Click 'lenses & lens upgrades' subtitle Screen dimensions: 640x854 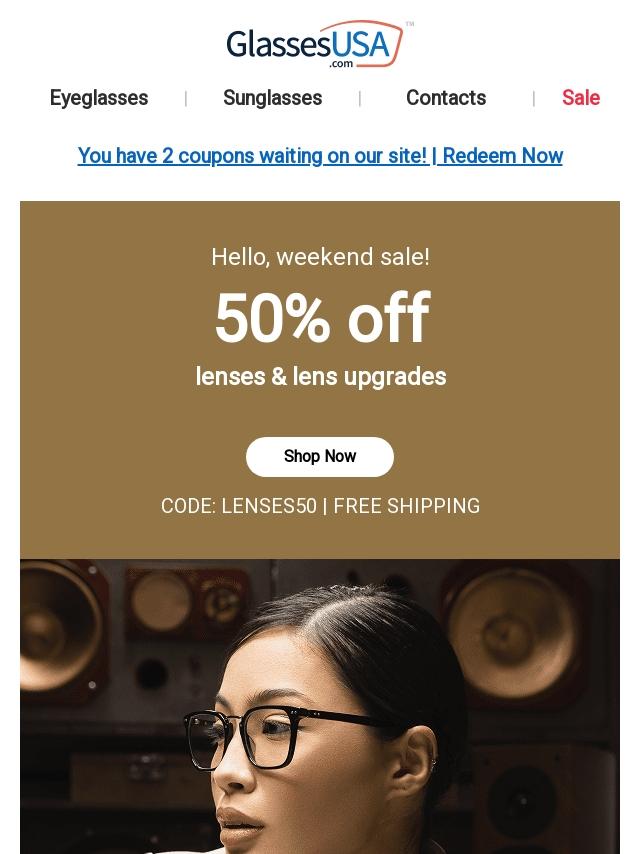click(321, 377)
